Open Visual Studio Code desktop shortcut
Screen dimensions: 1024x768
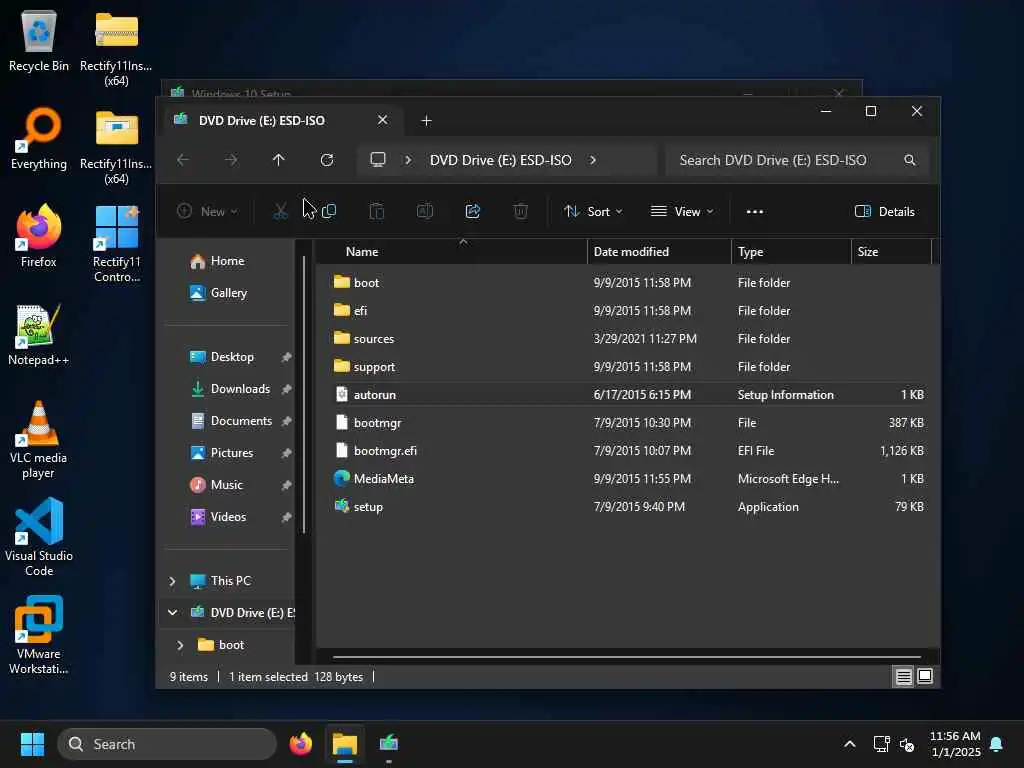39,537
